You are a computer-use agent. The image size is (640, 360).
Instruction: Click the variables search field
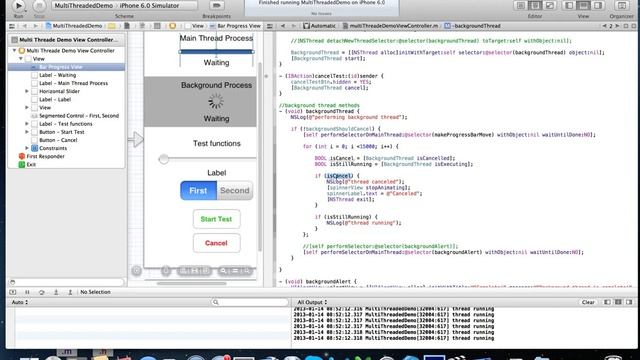click(x=250, y=302)
